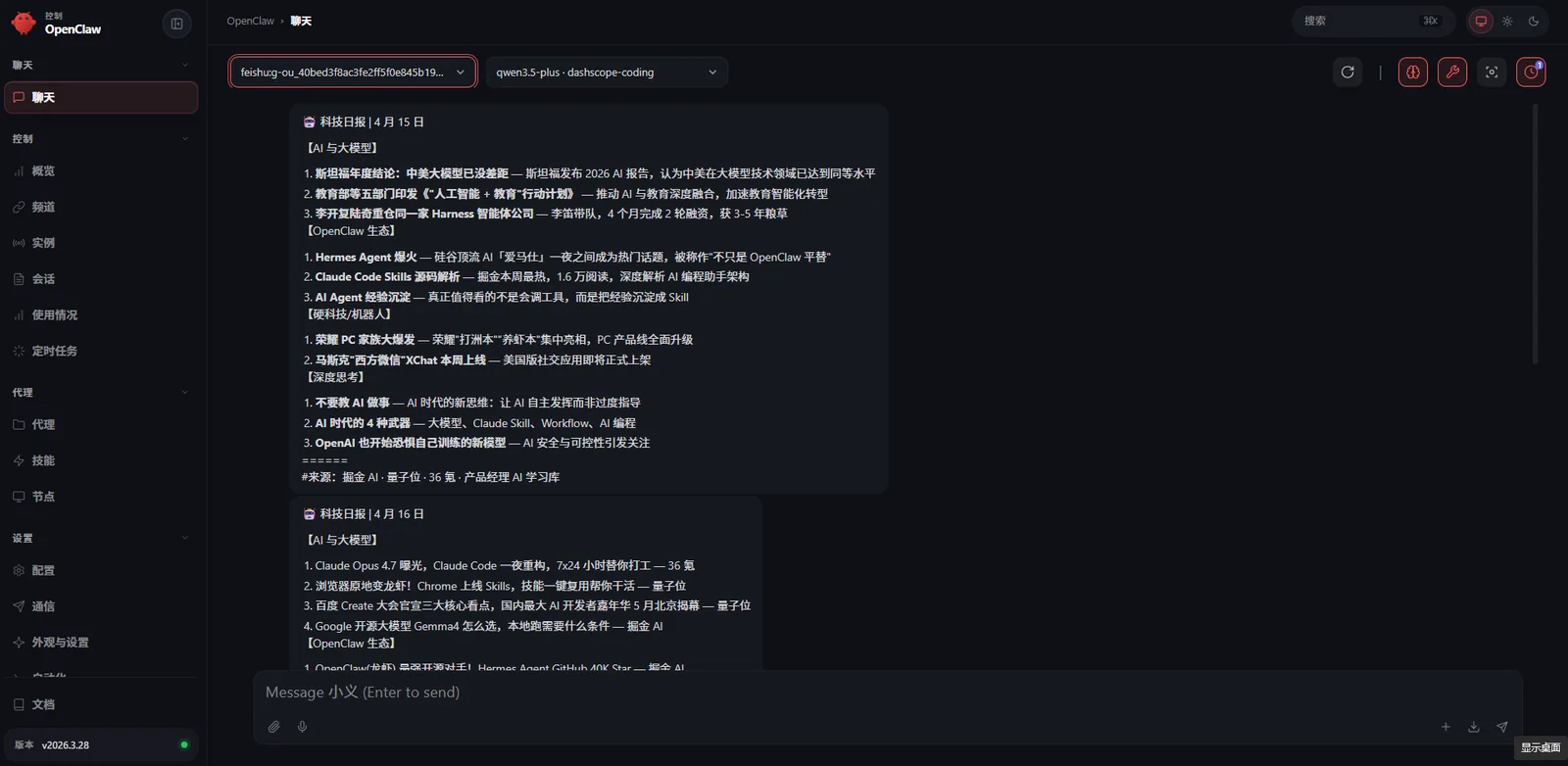Click the 实例 broadcast icon
Screen dimensions: 1568x766
point(19,243)
